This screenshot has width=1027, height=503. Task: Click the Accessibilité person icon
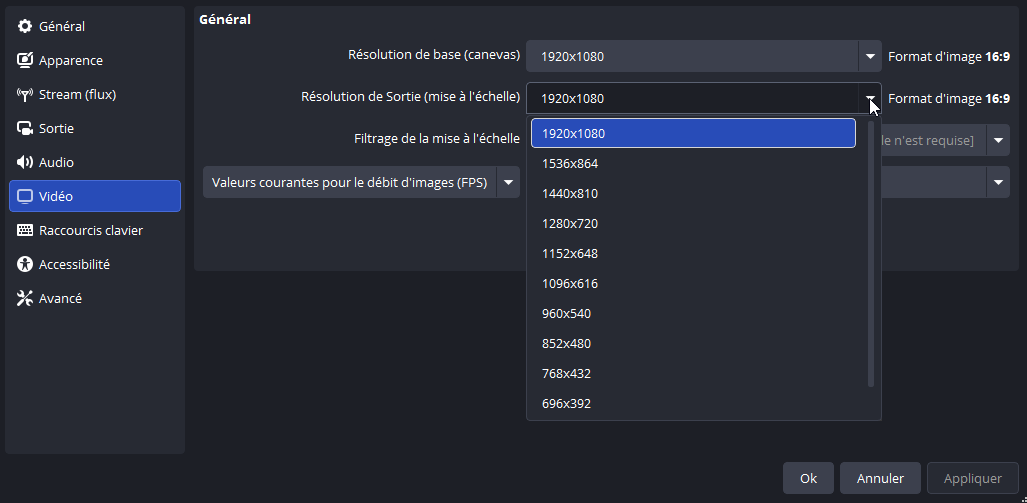(25, 265)
